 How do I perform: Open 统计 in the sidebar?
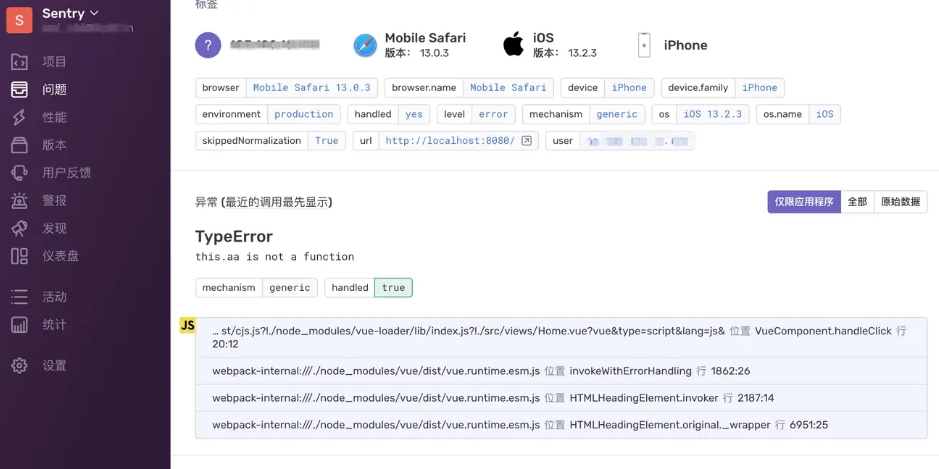(x=54, y=325)
